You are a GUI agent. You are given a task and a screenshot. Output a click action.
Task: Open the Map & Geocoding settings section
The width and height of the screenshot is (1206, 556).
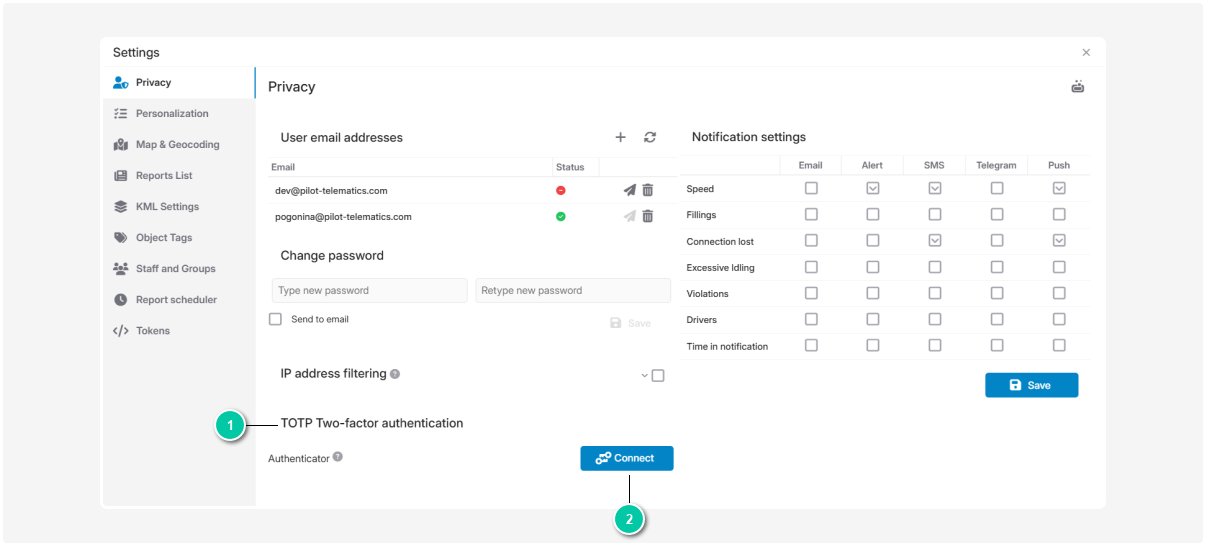click(x=177, y=145)
